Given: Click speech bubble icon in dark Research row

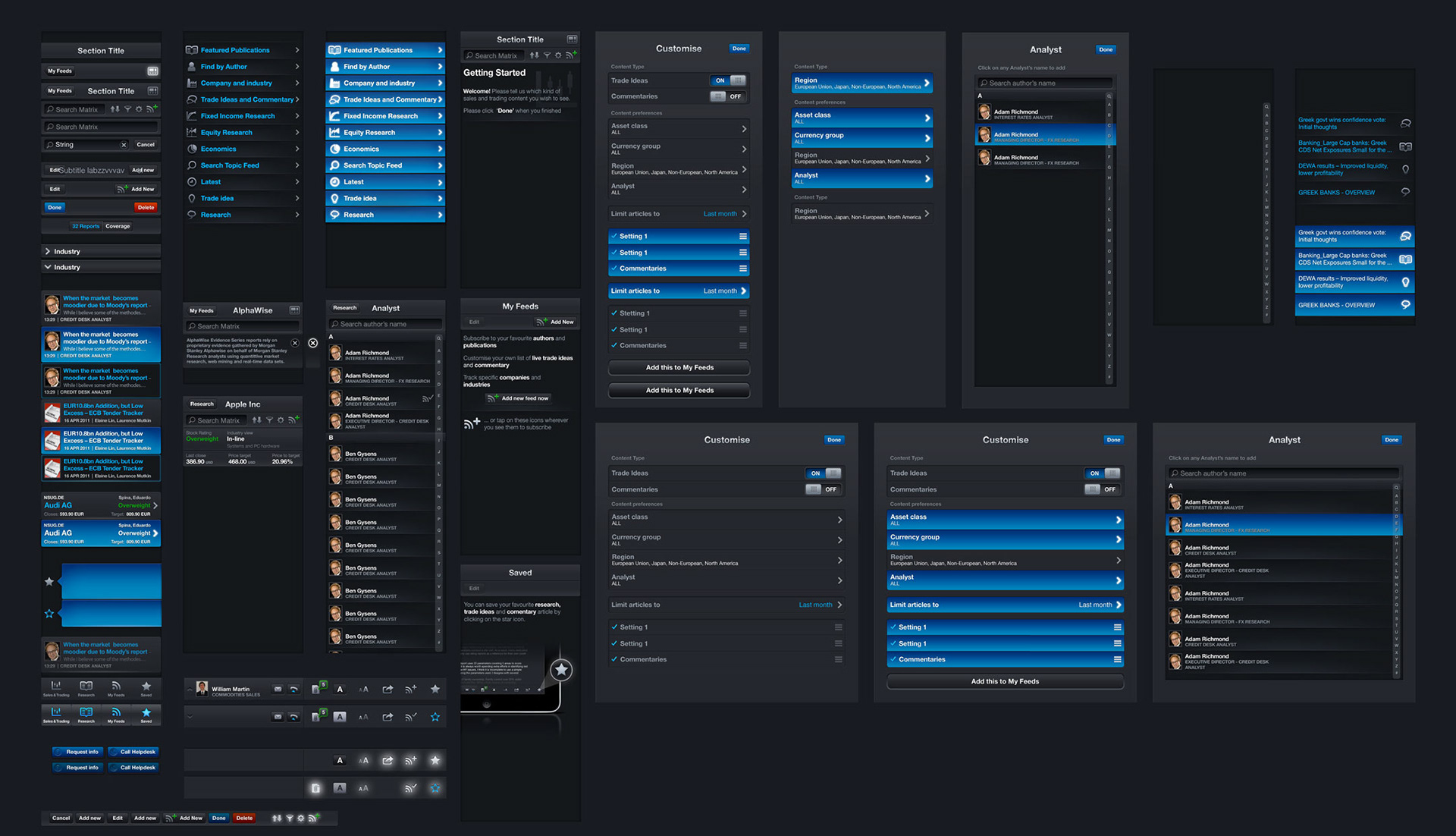Looking at the screenshot, I should (x=192, y=215).
